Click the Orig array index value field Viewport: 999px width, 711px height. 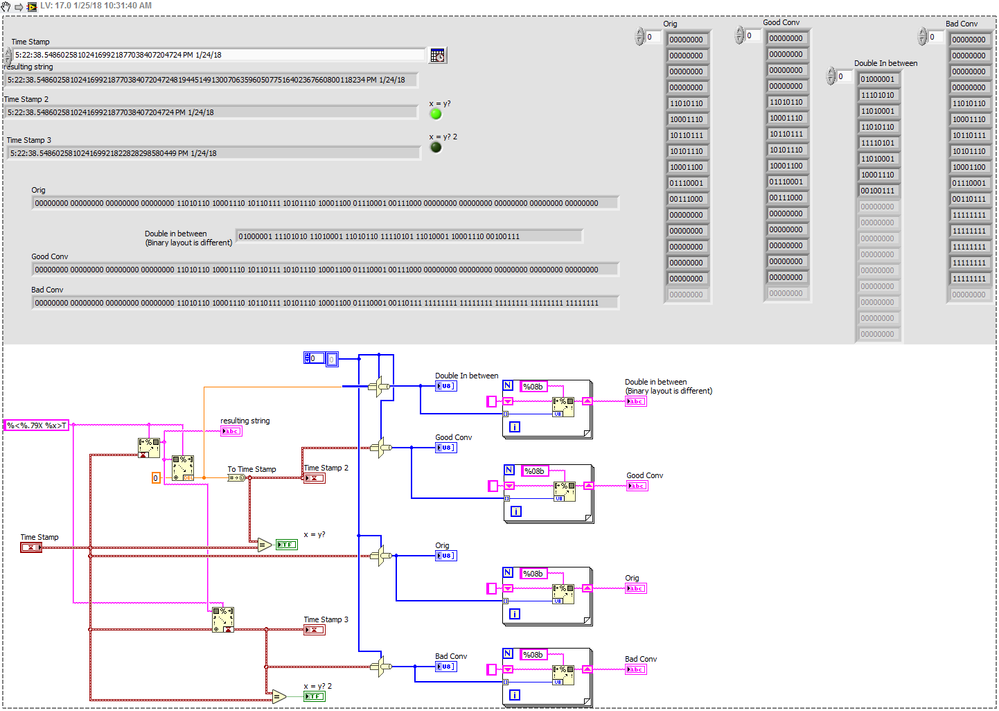[x=653, y=37]
